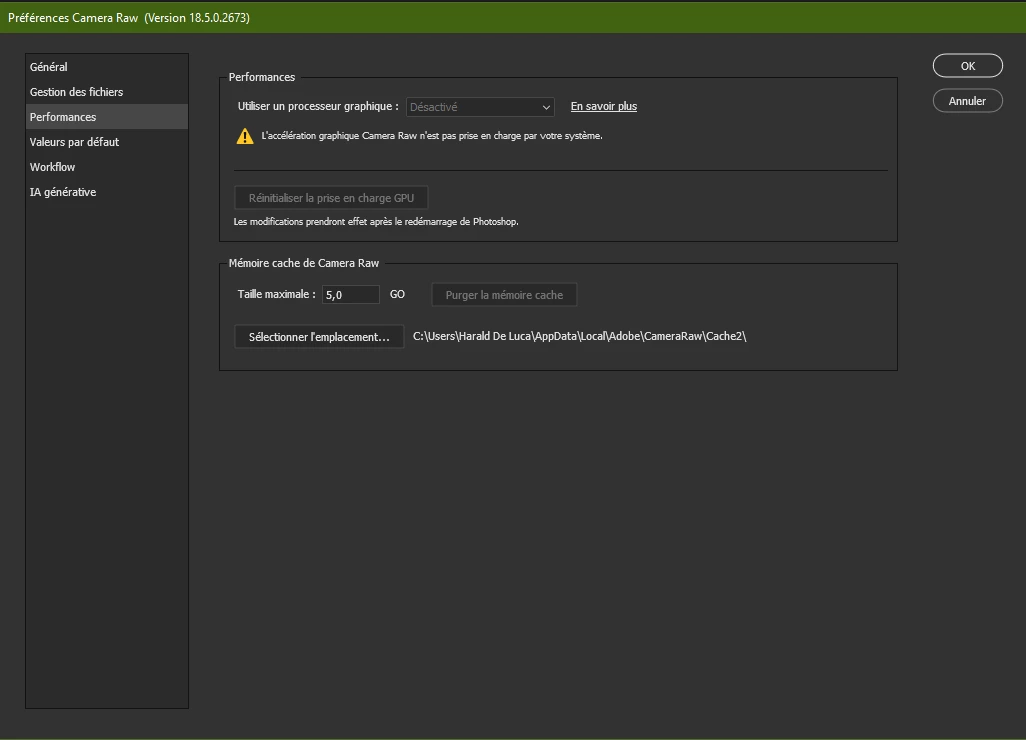Open the Général preferences section
The width and height of the screenshot is (1026, 740).
coord(107,67)
